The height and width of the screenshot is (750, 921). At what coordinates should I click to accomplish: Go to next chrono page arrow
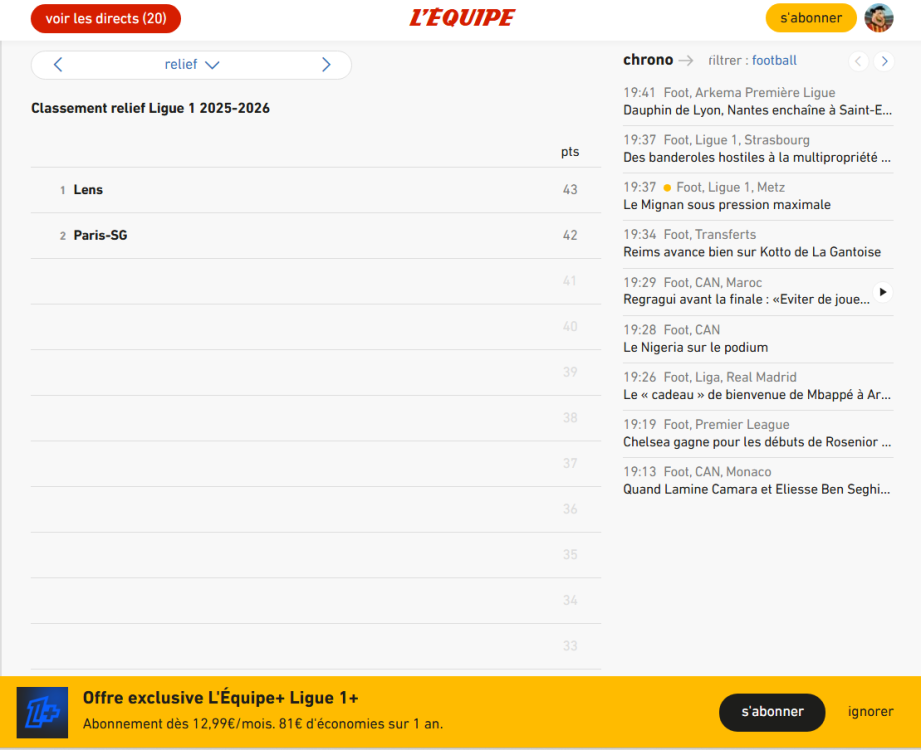pos(883,61)
